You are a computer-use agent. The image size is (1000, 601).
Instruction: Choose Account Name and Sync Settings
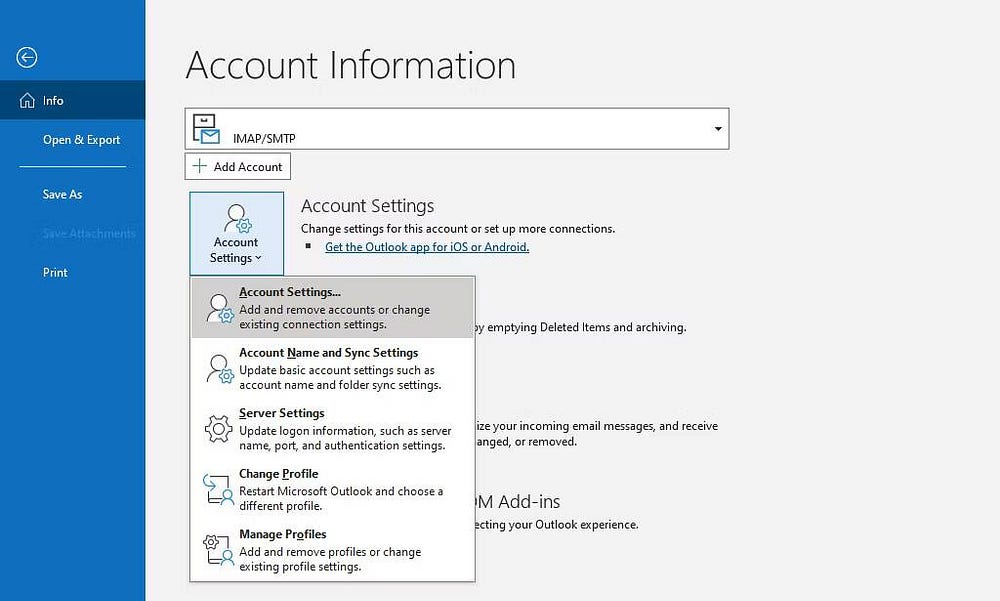click(332, 369)
